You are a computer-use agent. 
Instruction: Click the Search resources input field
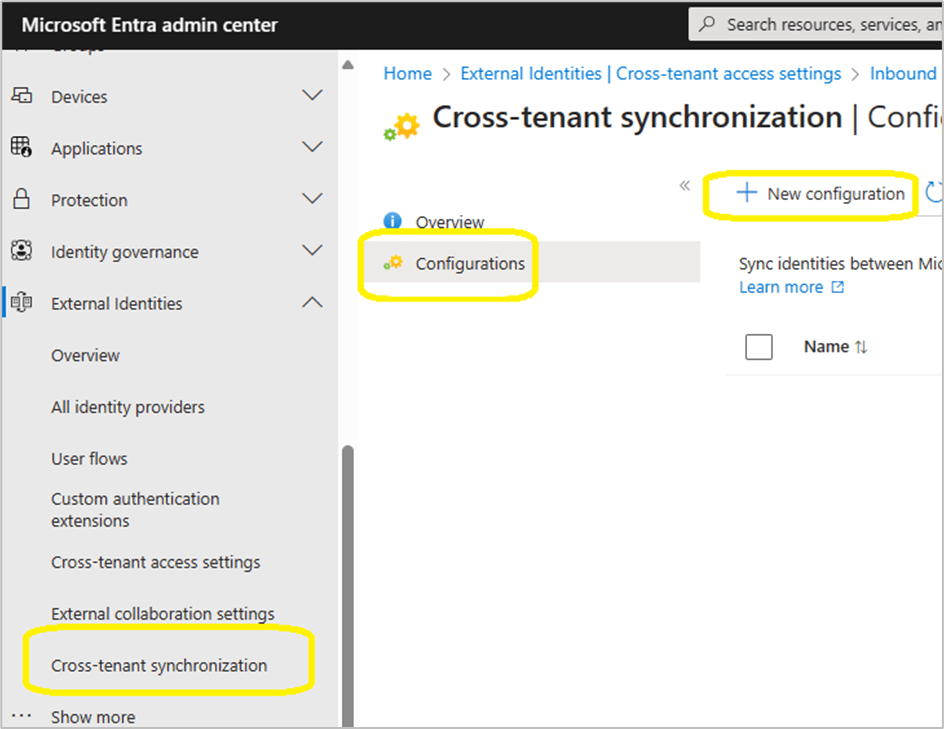click(x=830, y=24)
